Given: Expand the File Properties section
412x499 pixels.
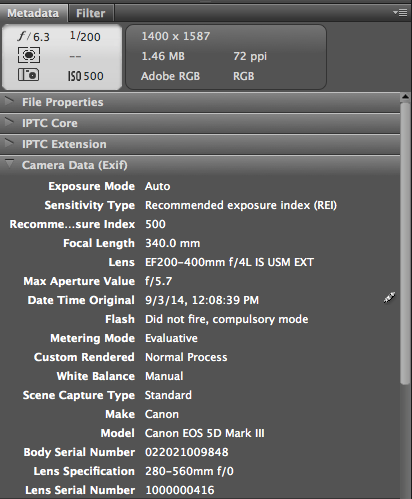Looking at the screenshot, I should pyautogui.click(x=9, y=101).
